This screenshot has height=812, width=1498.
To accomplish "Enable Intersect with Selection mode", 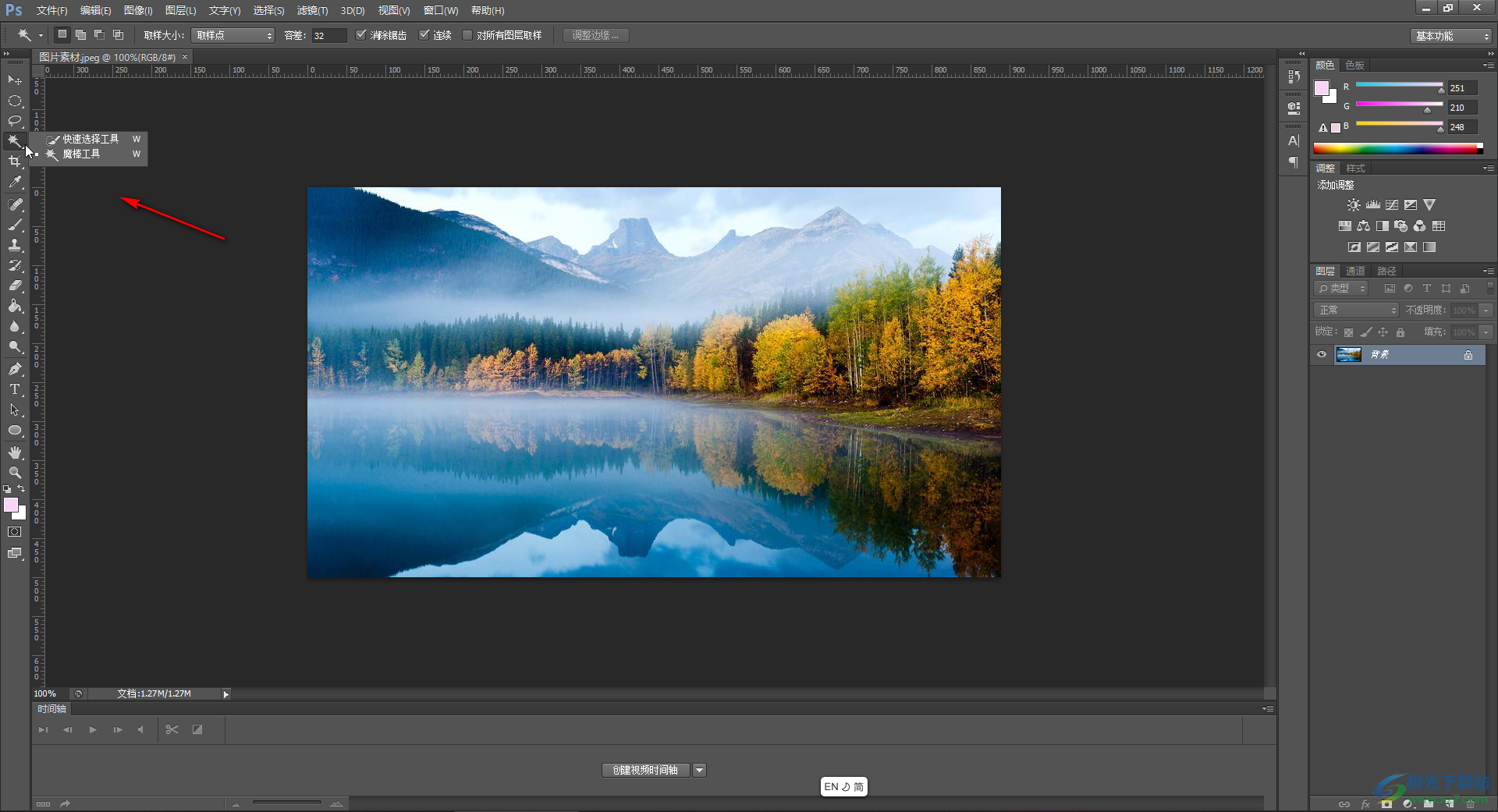I will pos(118,35).
